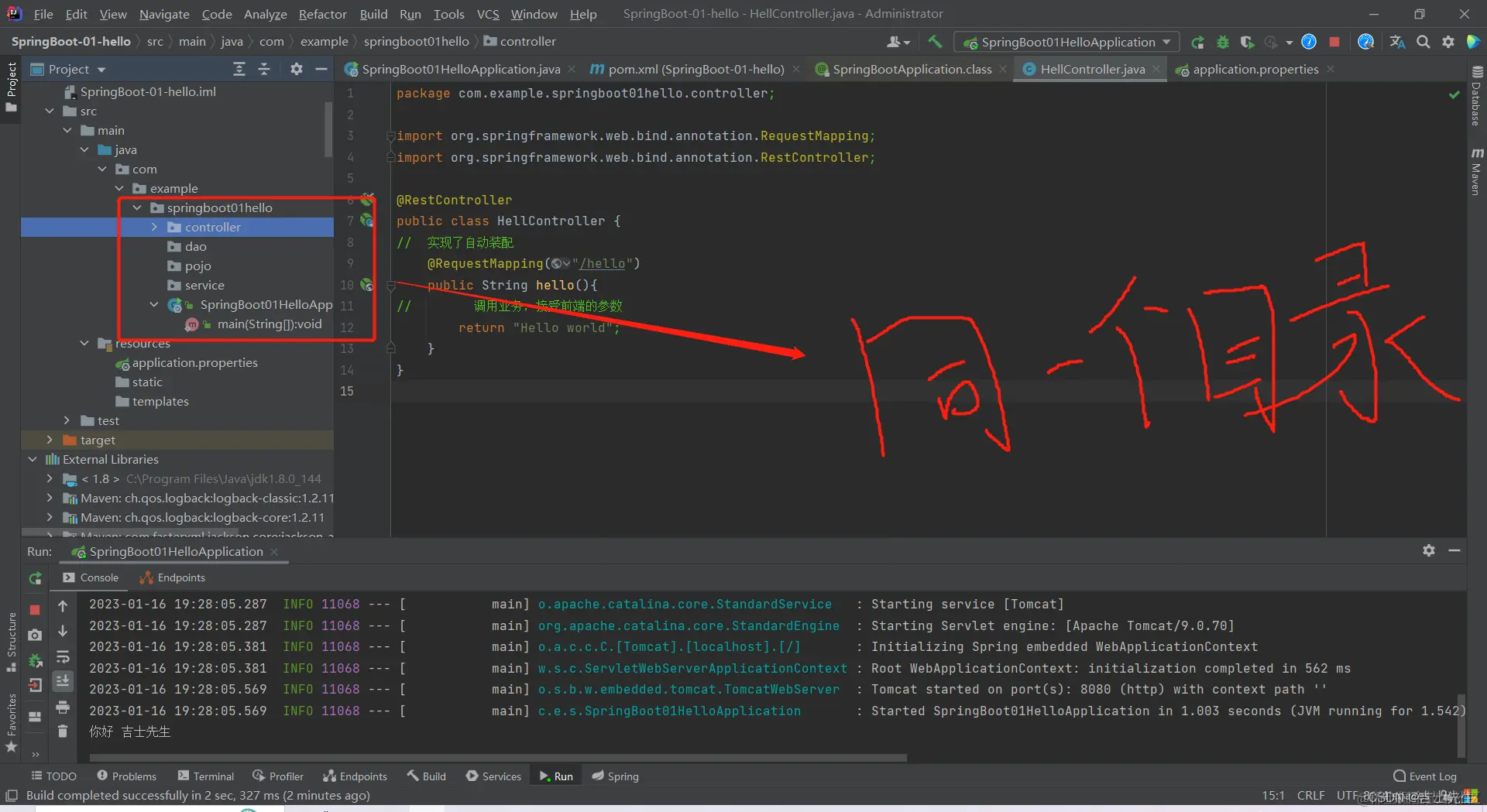Clear console with the trash icon
Screen dimensions: 1487x812
63,731
